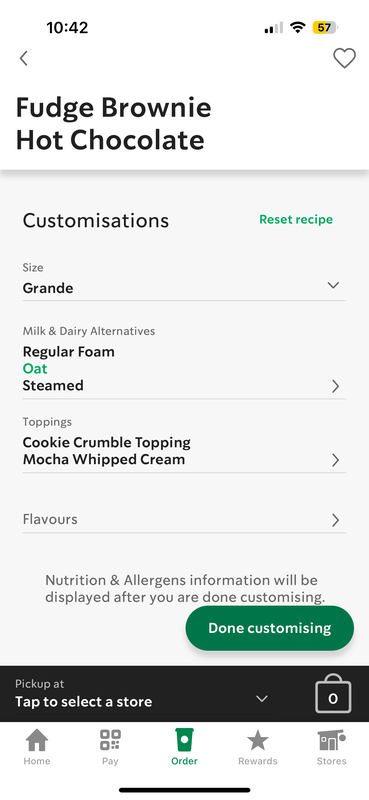Go to Home tab icon
Viewport: 369px width, 800px height.
click(37, 740)
